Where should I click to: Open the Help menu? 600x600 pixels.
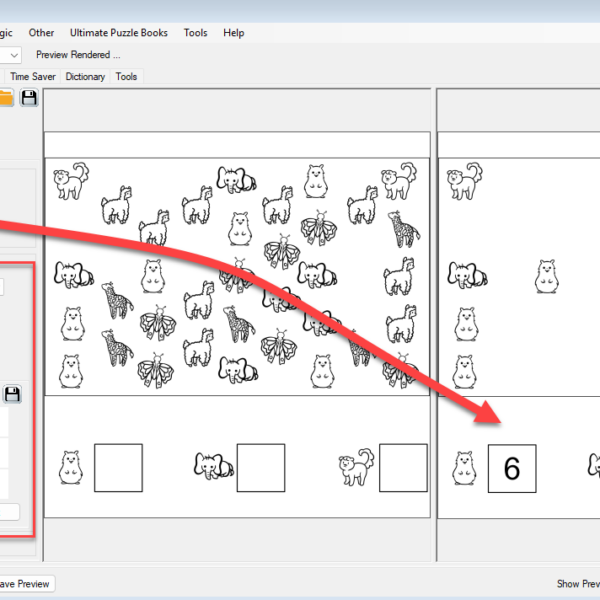[234, 33]
